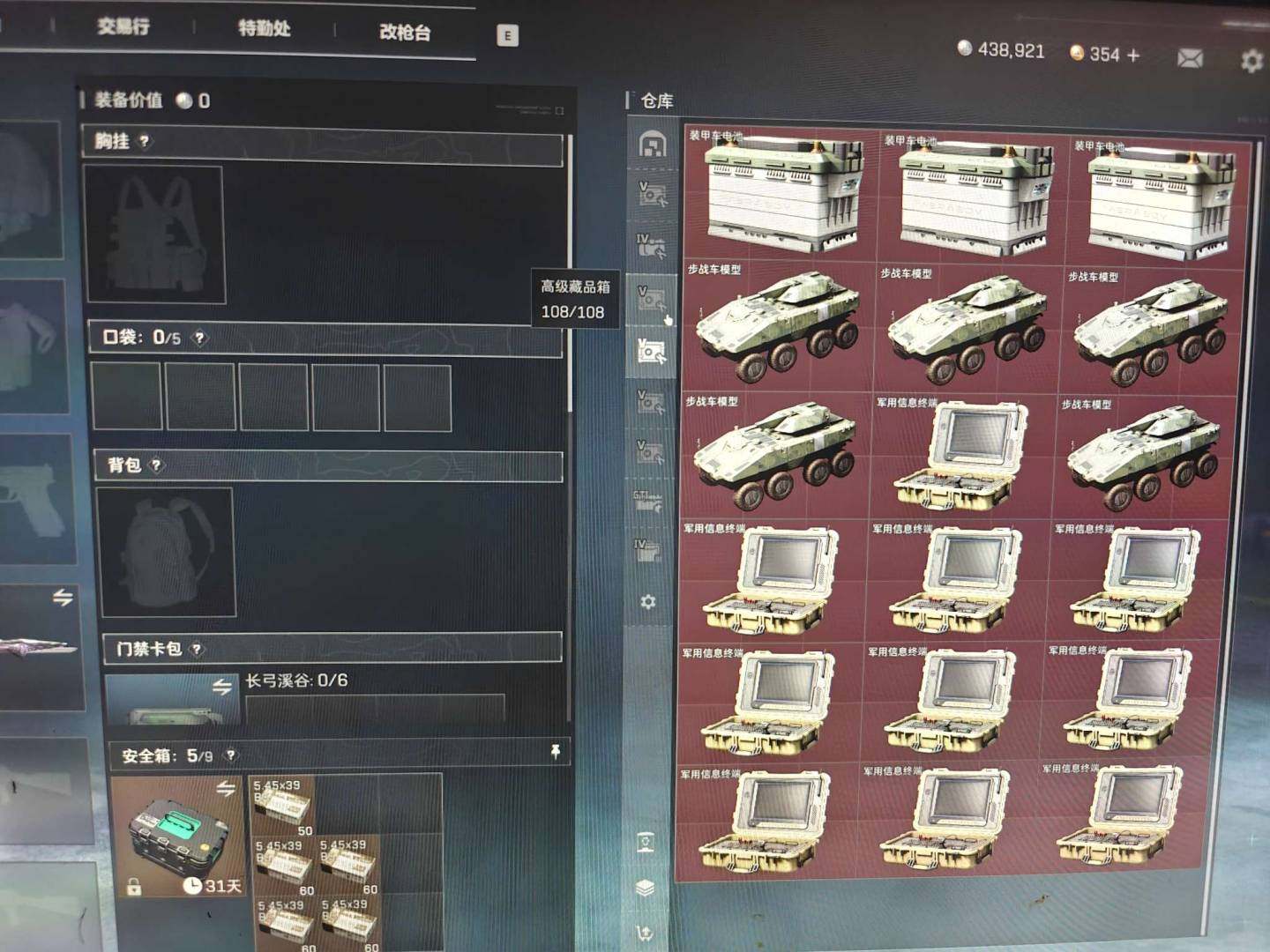Select middle 装甲车电池 in warehouse
Image resolution: width=1270 pixels, height=952 pixels.
972,195
